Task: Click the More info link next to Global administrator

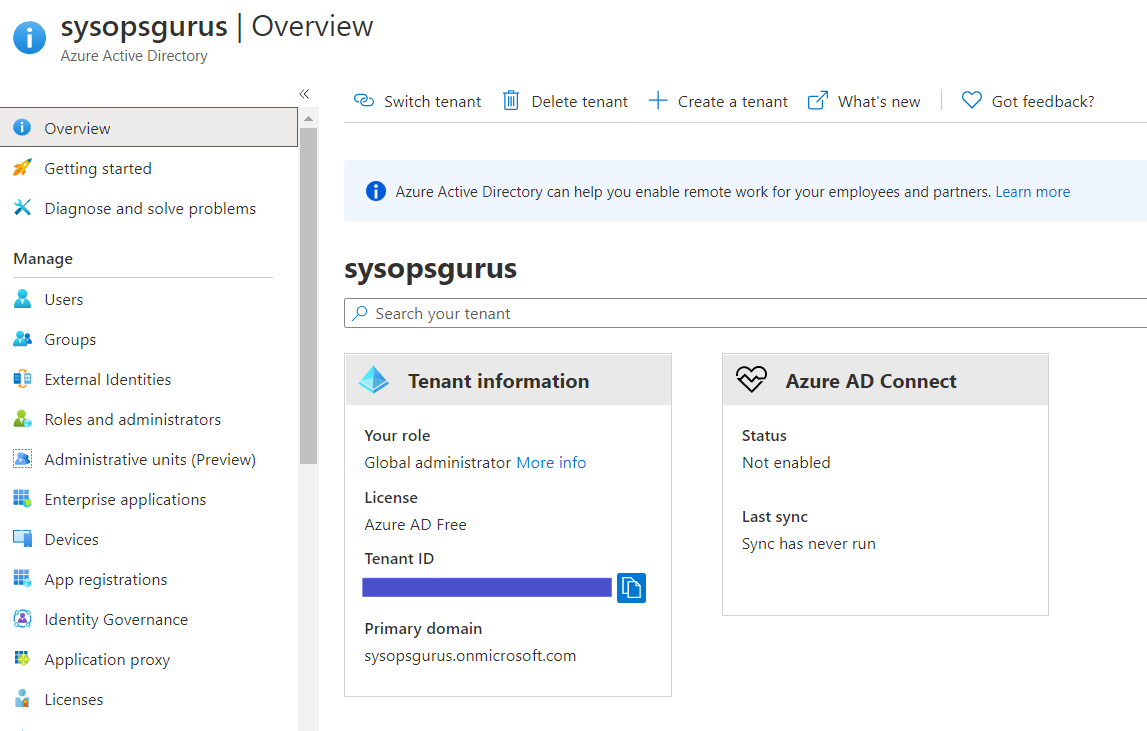Action: click(x=551, y=462)
